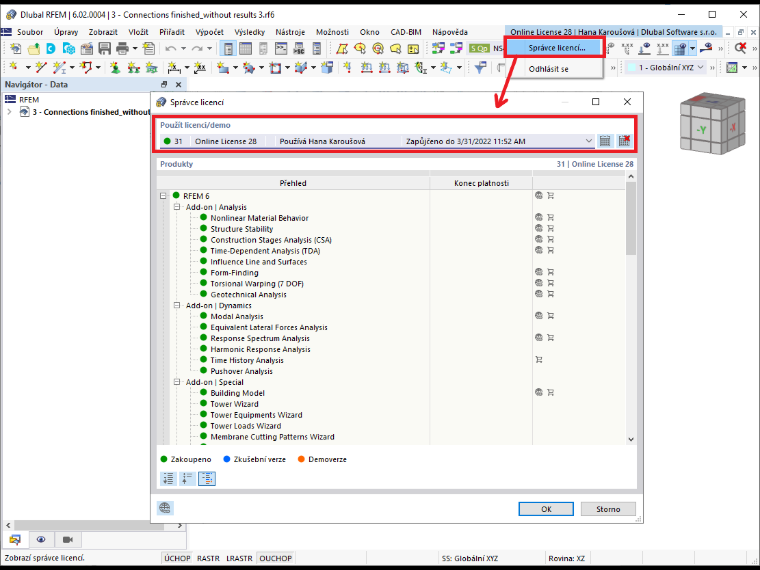This screenshot has height=570, width=760.
Task: Click the view orientation cube
Action: point(712,124)
